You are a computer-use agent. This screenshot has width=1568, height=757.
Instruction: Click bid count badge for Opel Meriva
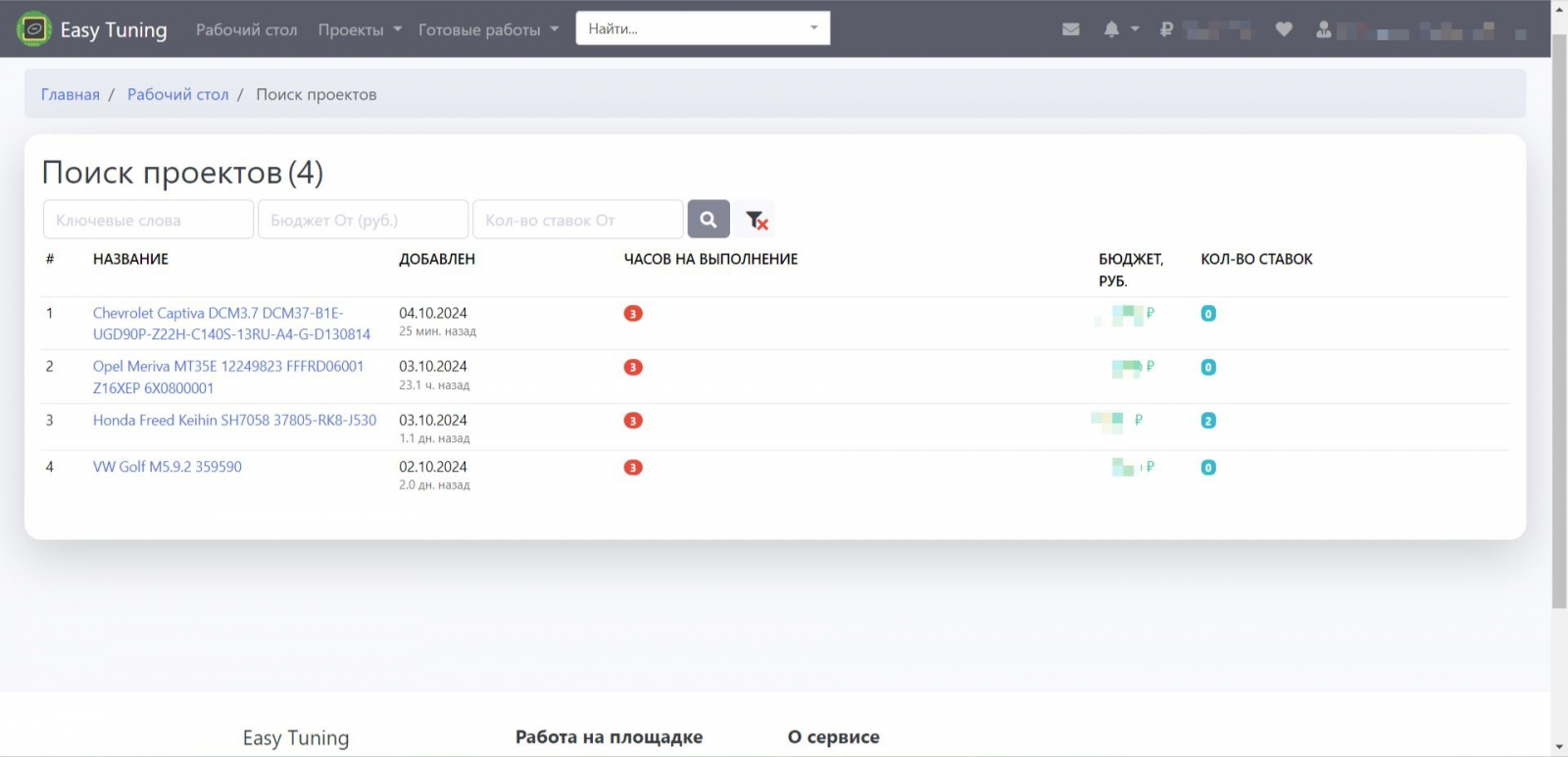pos(1208,368)
